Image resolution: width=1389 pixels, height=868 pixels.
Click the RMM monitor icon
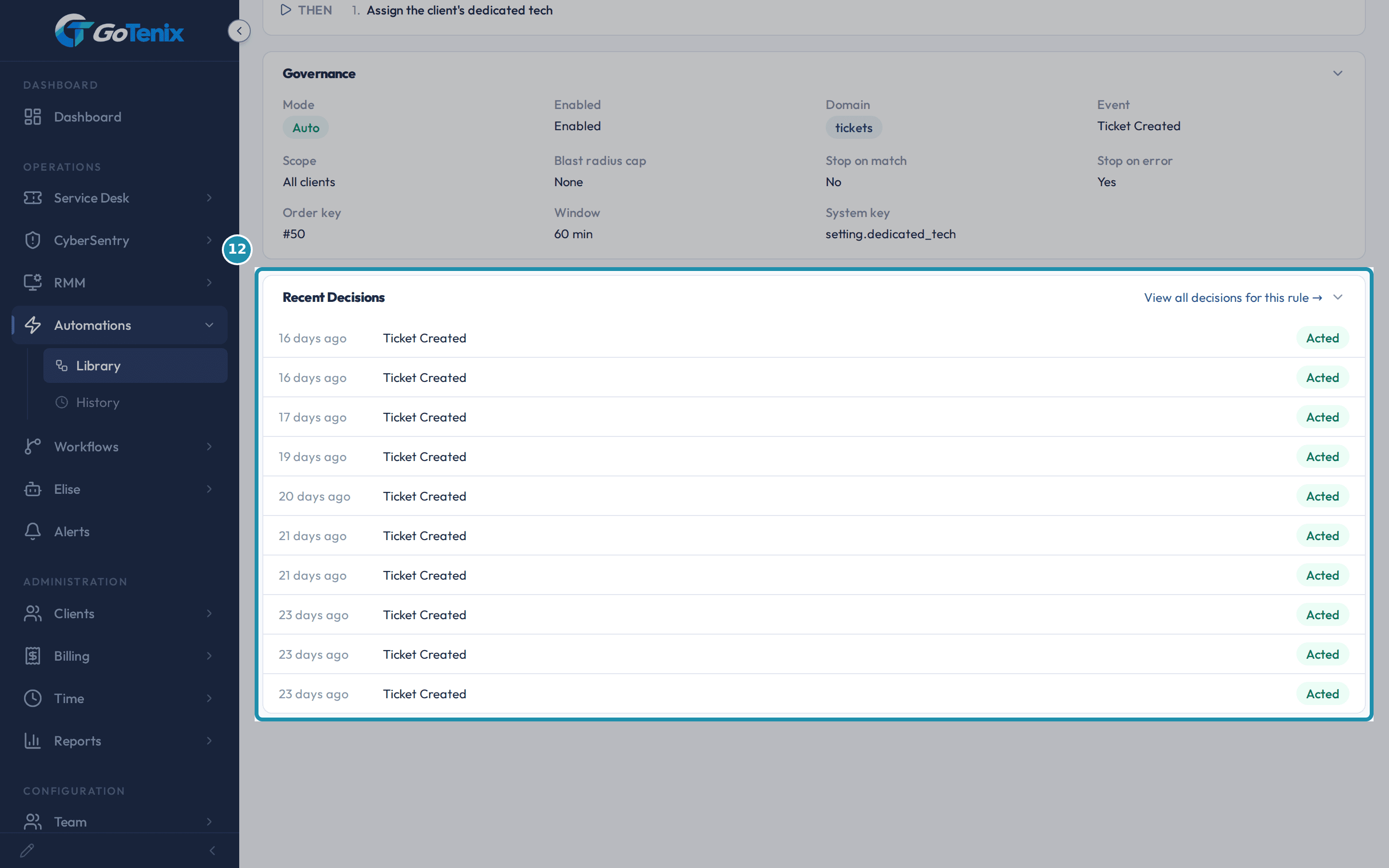tap(33, 283)
